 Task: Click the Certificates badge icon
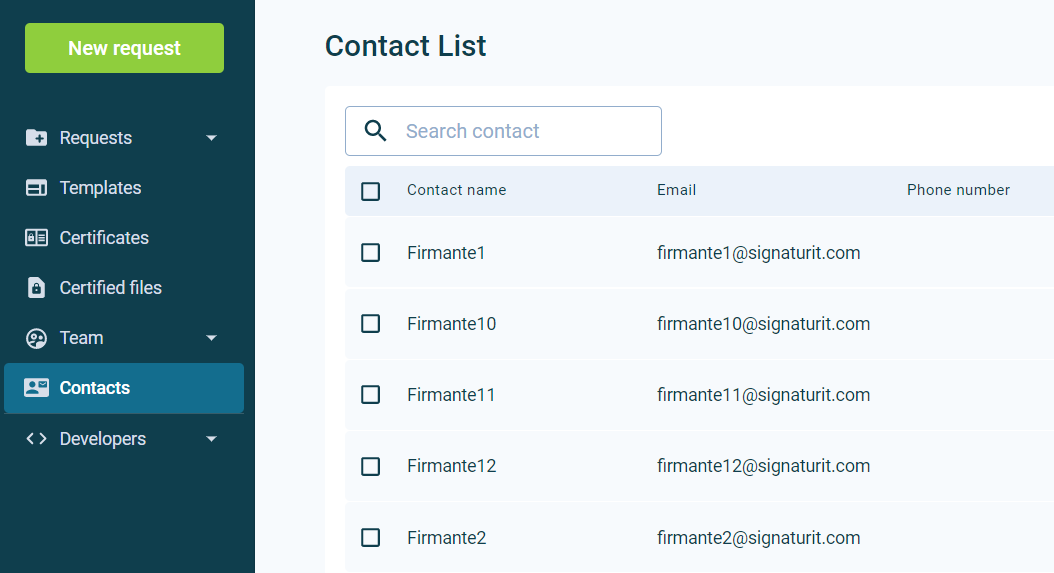(x=36, y=238)
